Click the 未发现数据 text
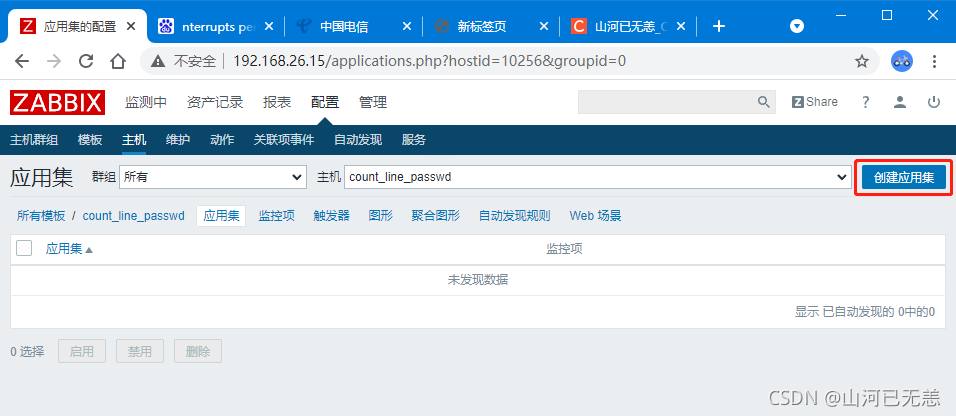 [478, 280]
